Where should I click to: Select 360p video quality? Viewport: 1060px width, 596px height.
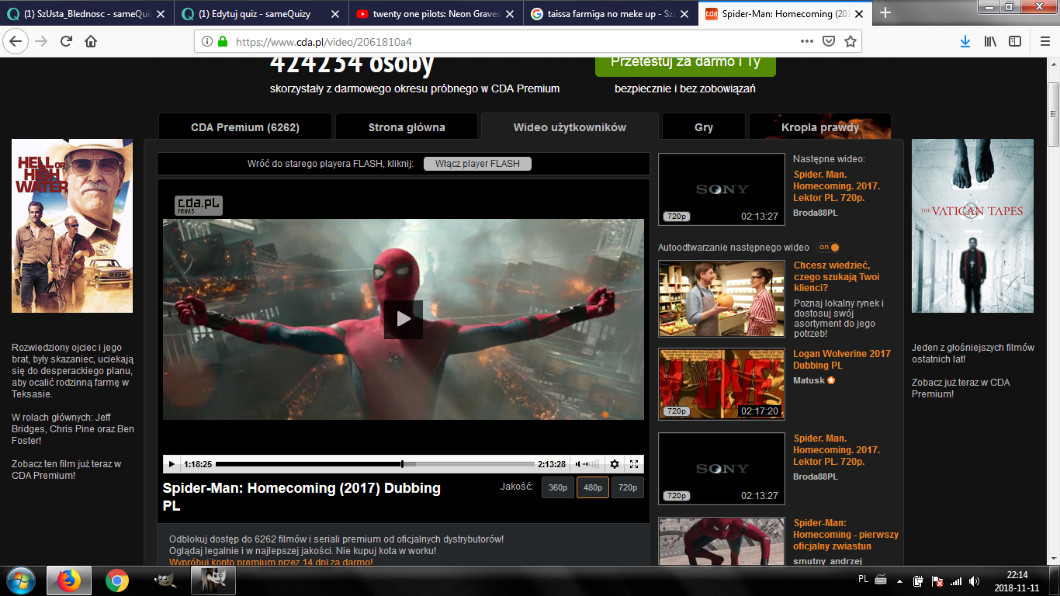coord(557,488)
